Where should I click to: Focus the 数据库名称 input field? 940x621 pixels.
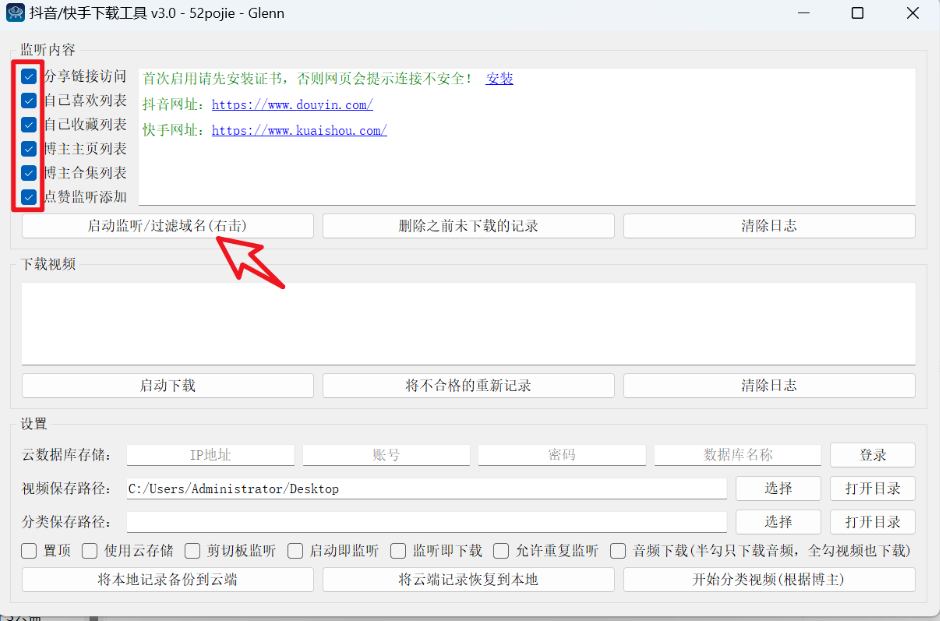click(738, 455)
